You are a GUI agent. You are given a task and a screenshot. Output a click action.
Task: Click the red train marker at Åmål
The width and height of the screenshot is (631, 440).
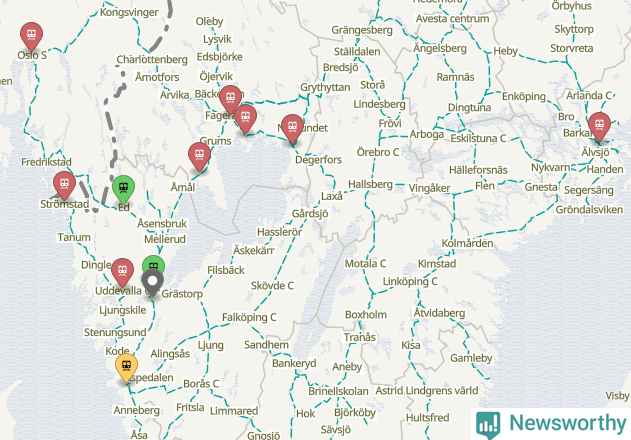pos(199,156)
